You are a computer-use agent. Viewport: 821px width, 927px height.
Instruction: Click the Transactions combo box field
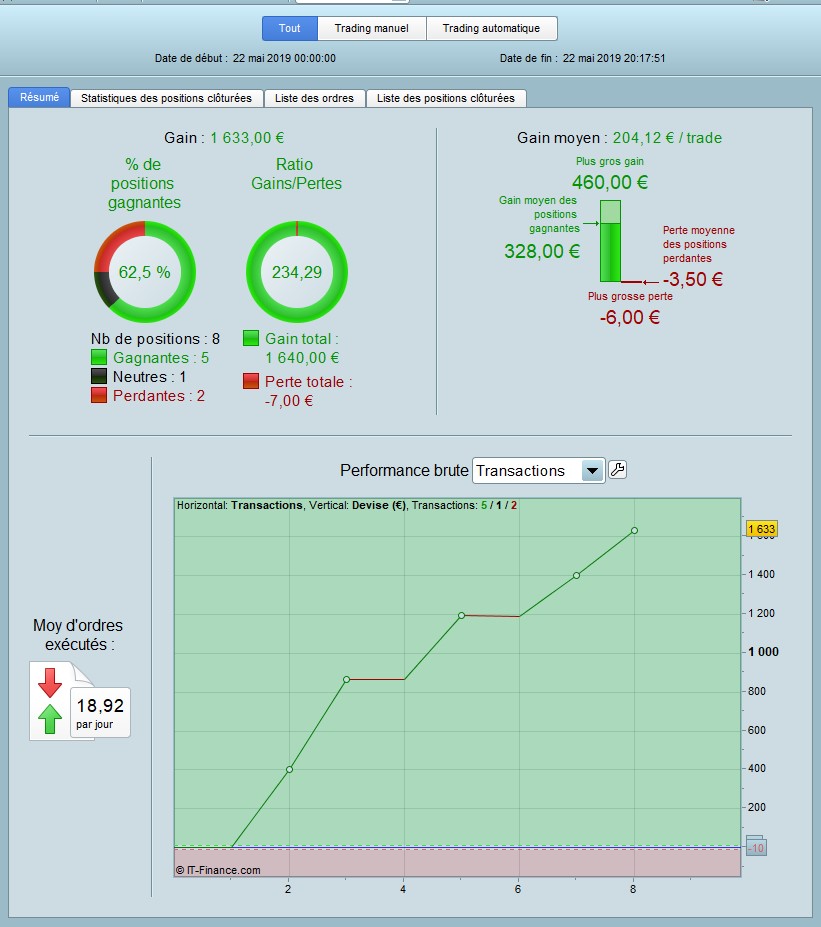pos(538,471)
